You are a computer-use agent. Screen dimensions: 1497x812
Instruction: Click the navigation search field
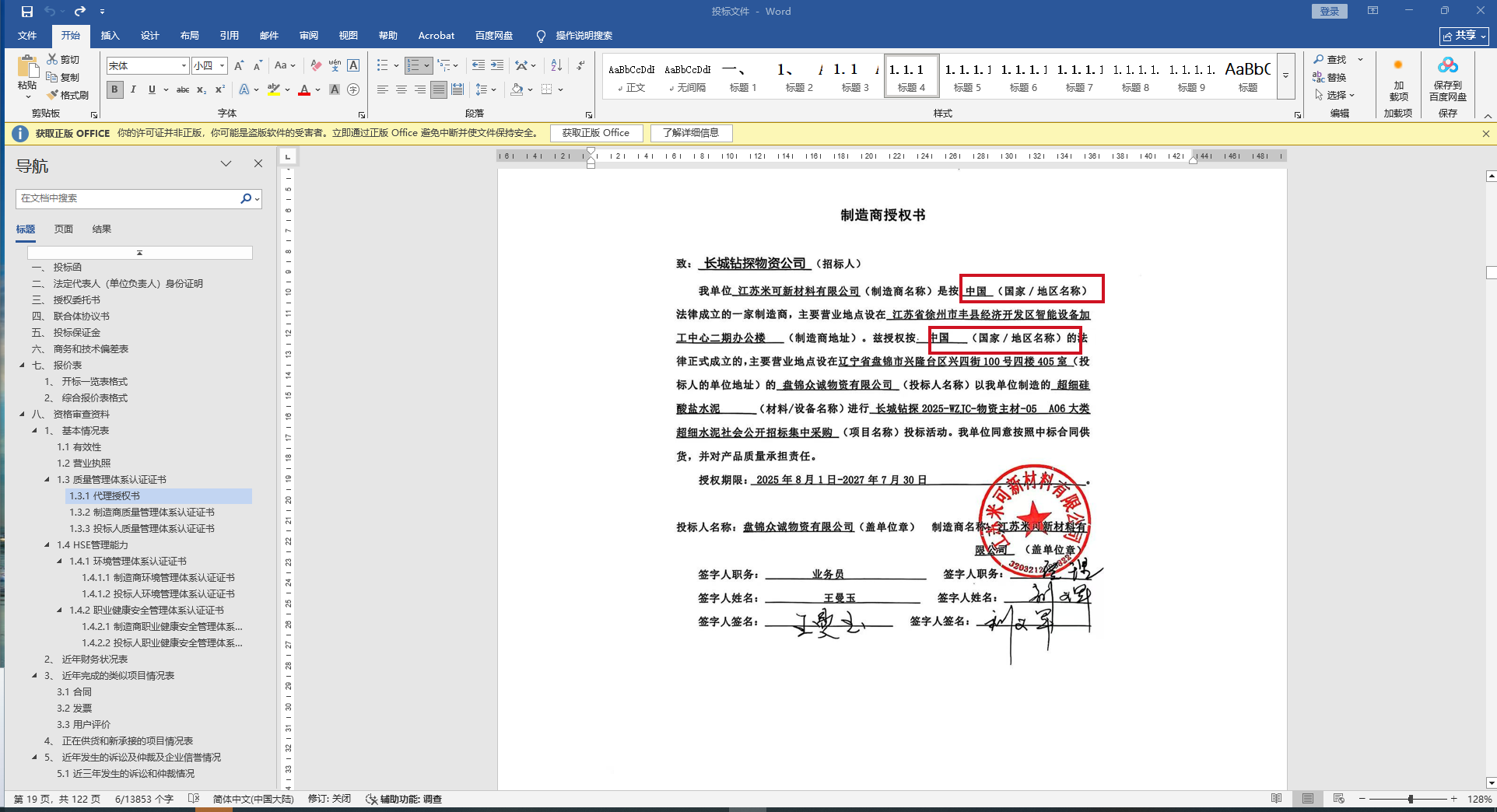pos(128,198)
